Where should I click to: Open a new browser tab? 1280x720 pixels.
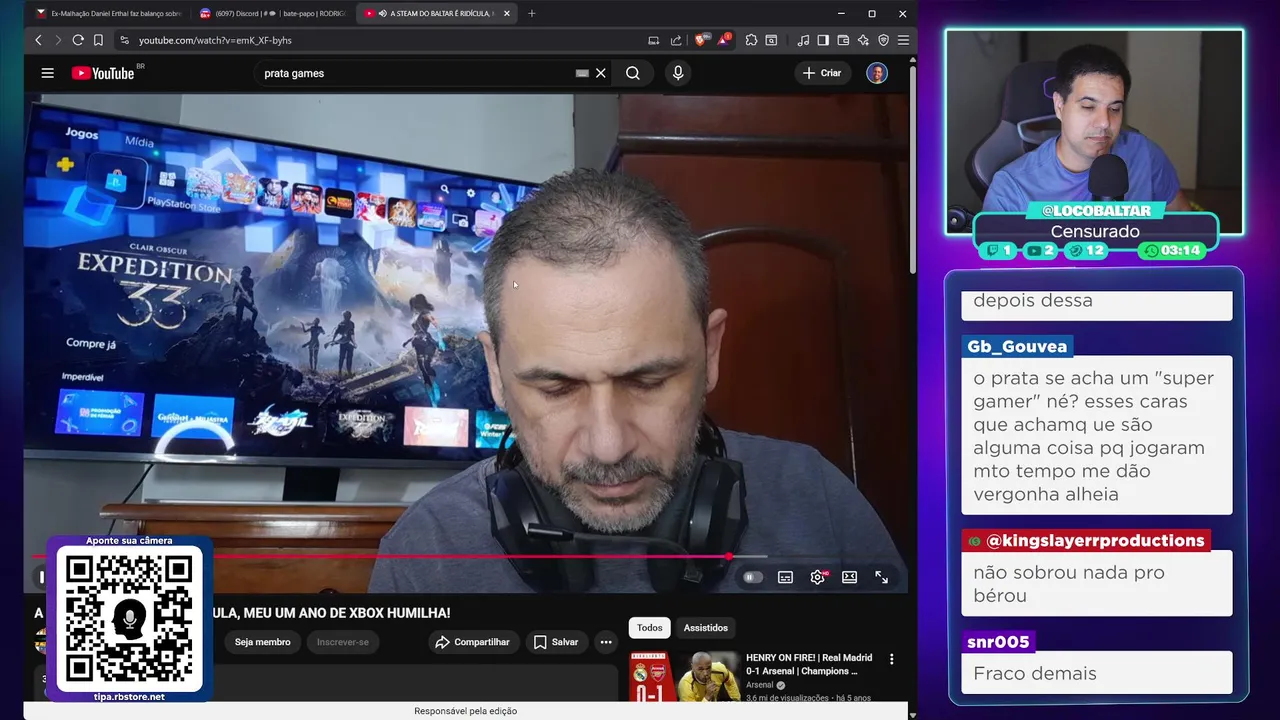pos(531,13)
